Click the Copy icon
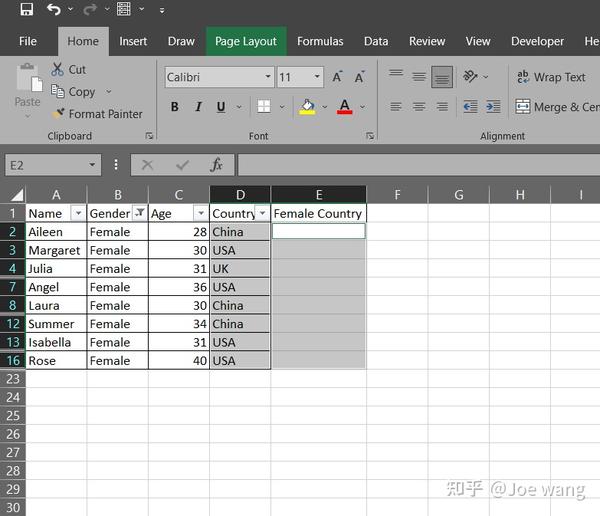The image size is (600, 516). click(57, 91)
